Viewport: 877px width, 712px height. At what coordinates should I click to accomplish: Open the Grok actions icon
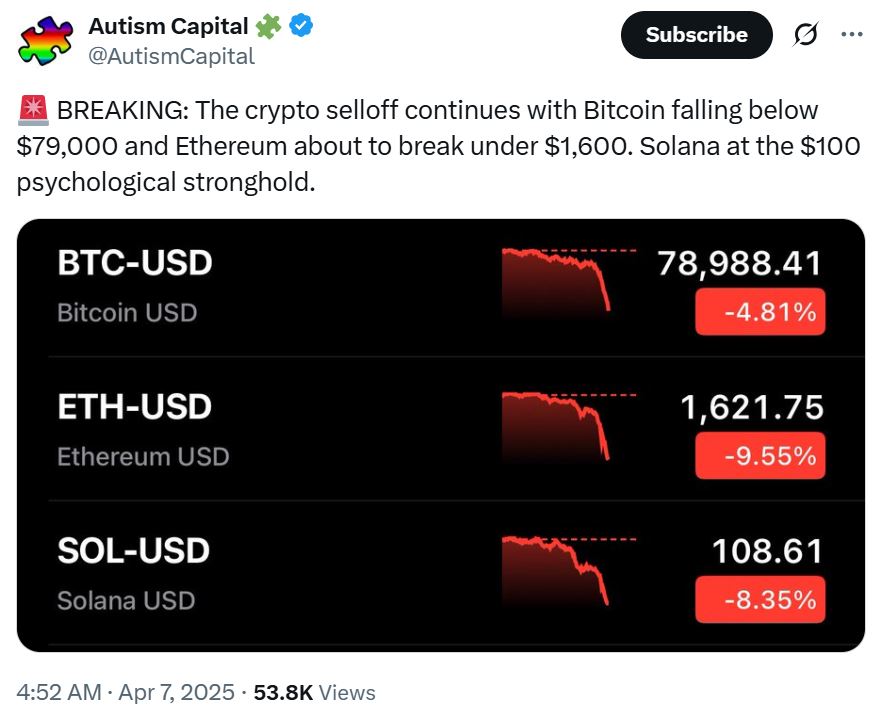[808, 35]
